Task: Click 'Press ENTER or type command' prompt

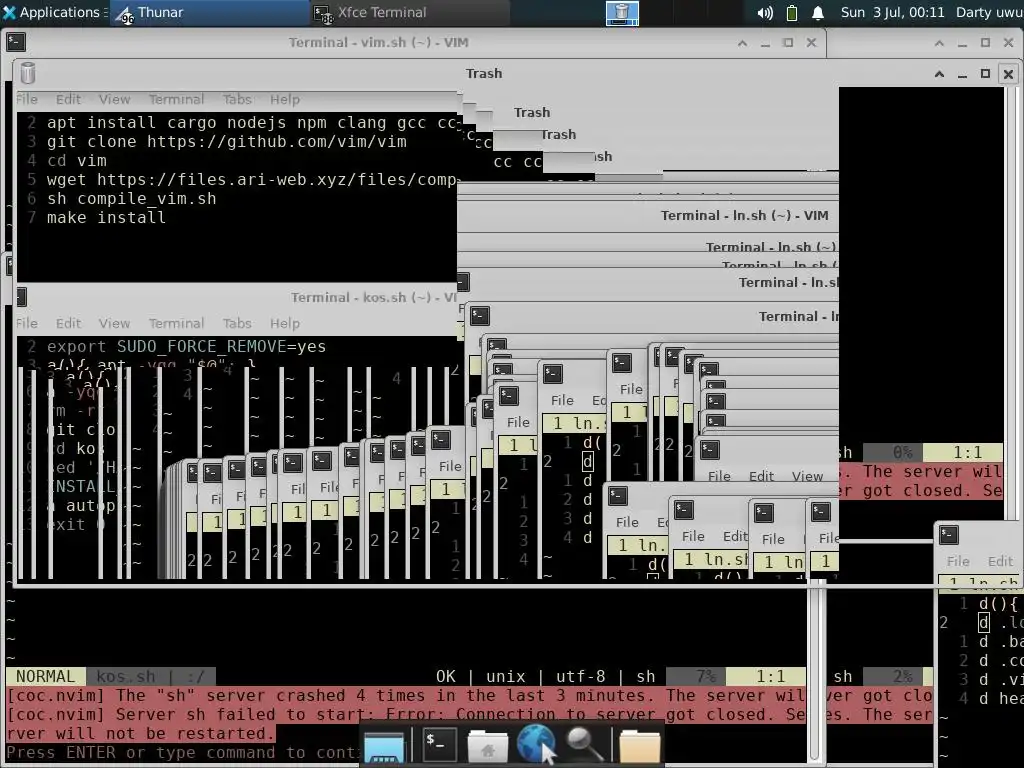Action: (183, 753)
